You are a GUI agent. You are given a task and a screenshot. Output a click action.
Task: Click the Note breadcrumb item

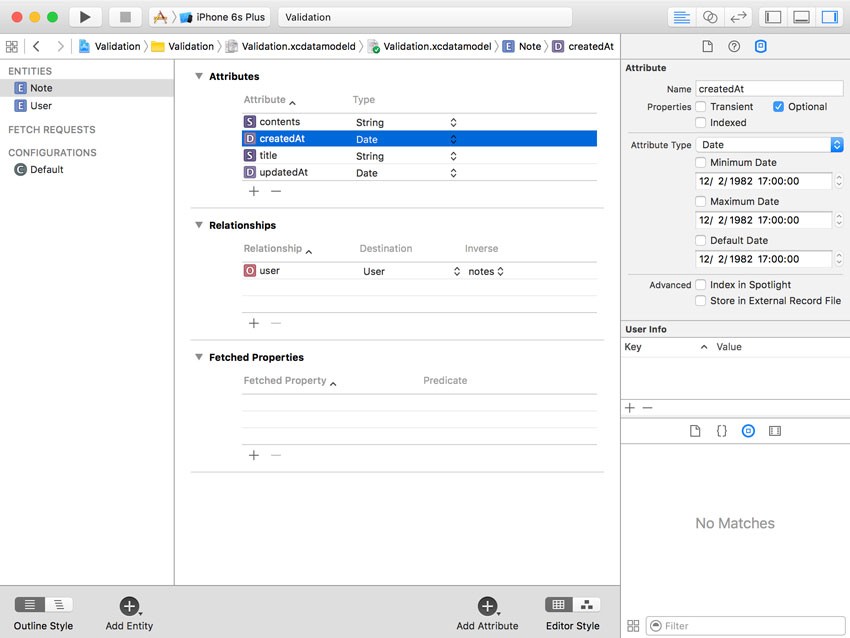[x=522, y=47]
